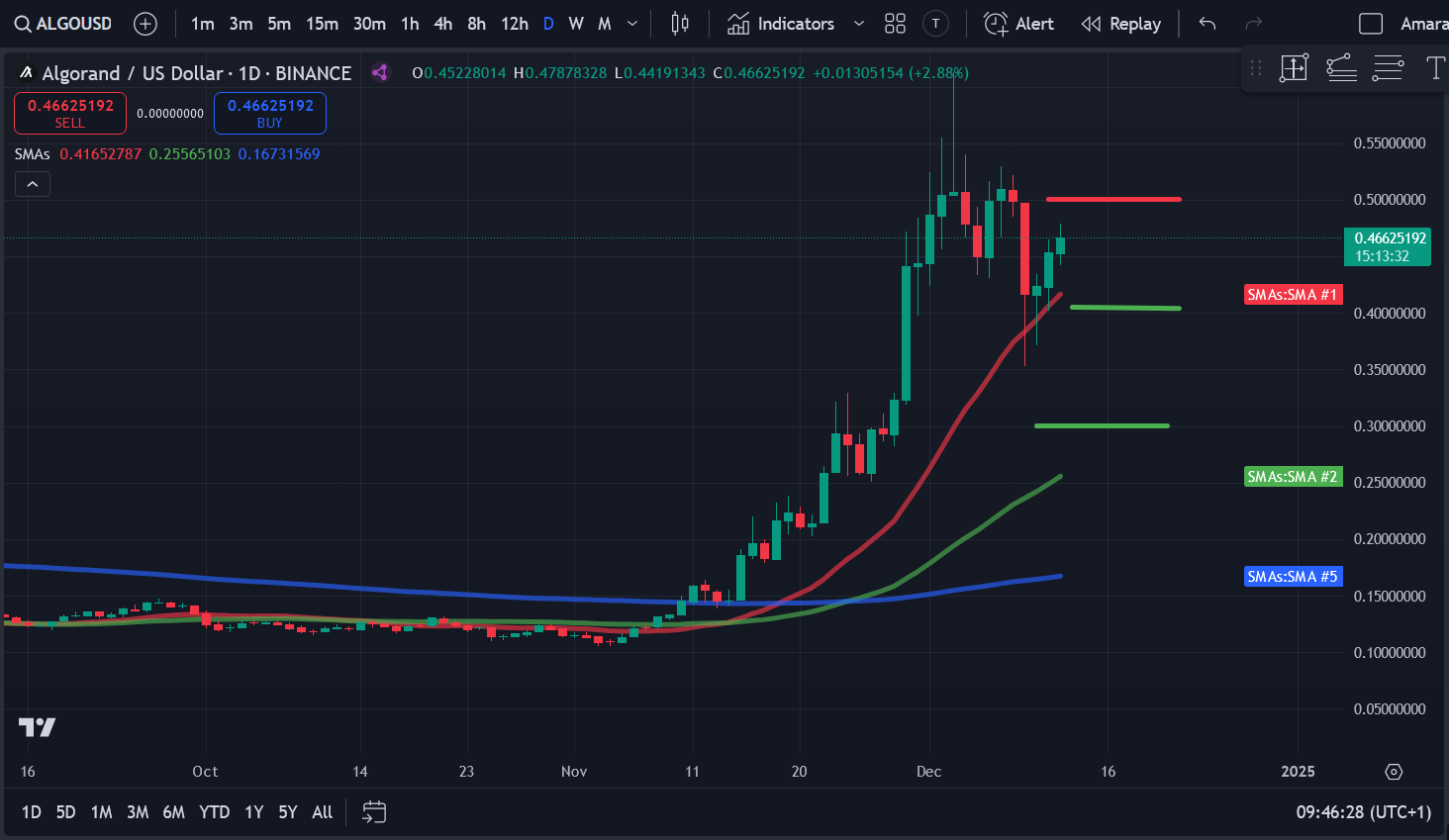
Task: Set date range to All
Action: (x=323, y=812)
